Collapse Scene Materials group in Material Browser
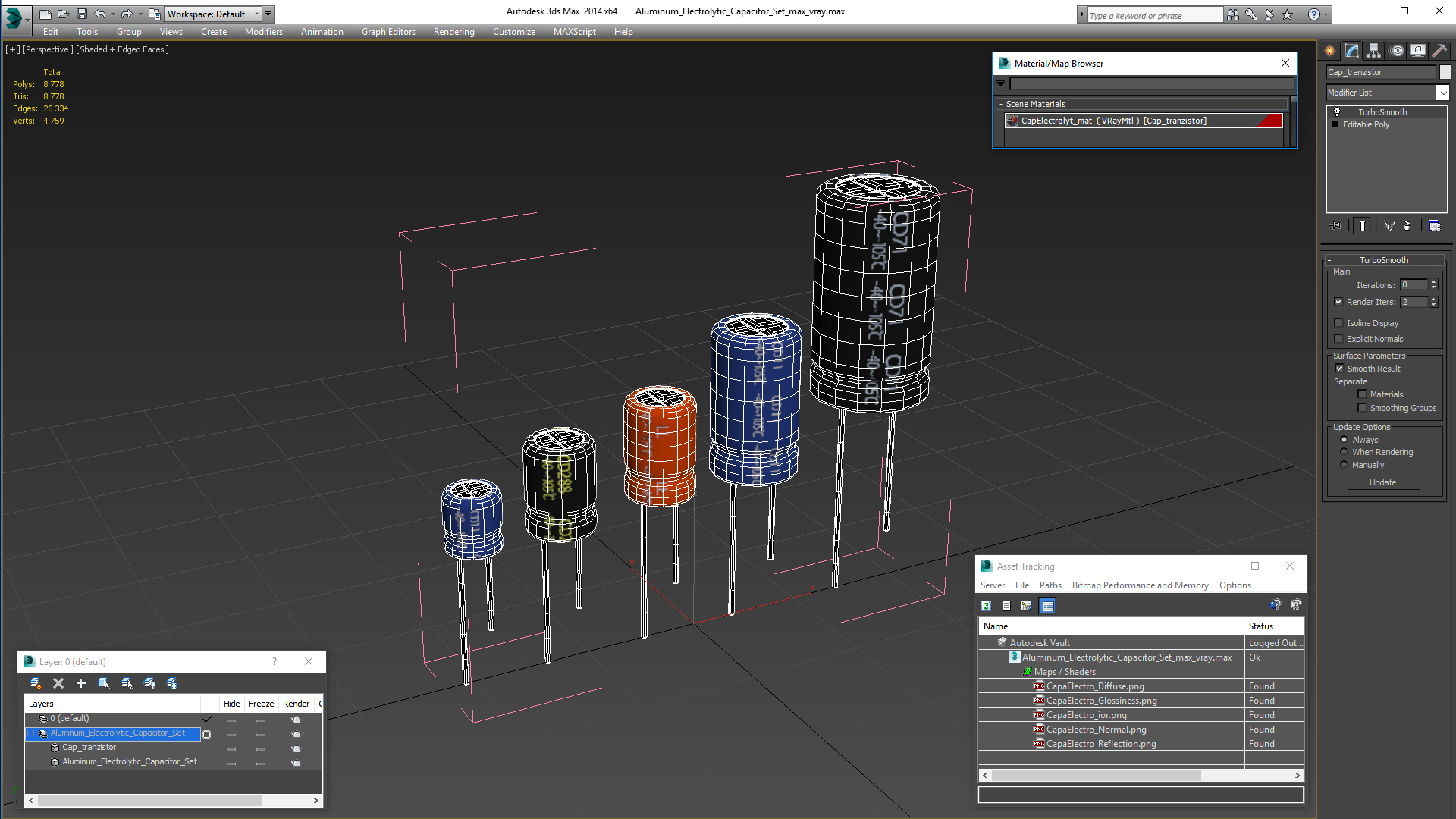 [x=1001, y=104]
